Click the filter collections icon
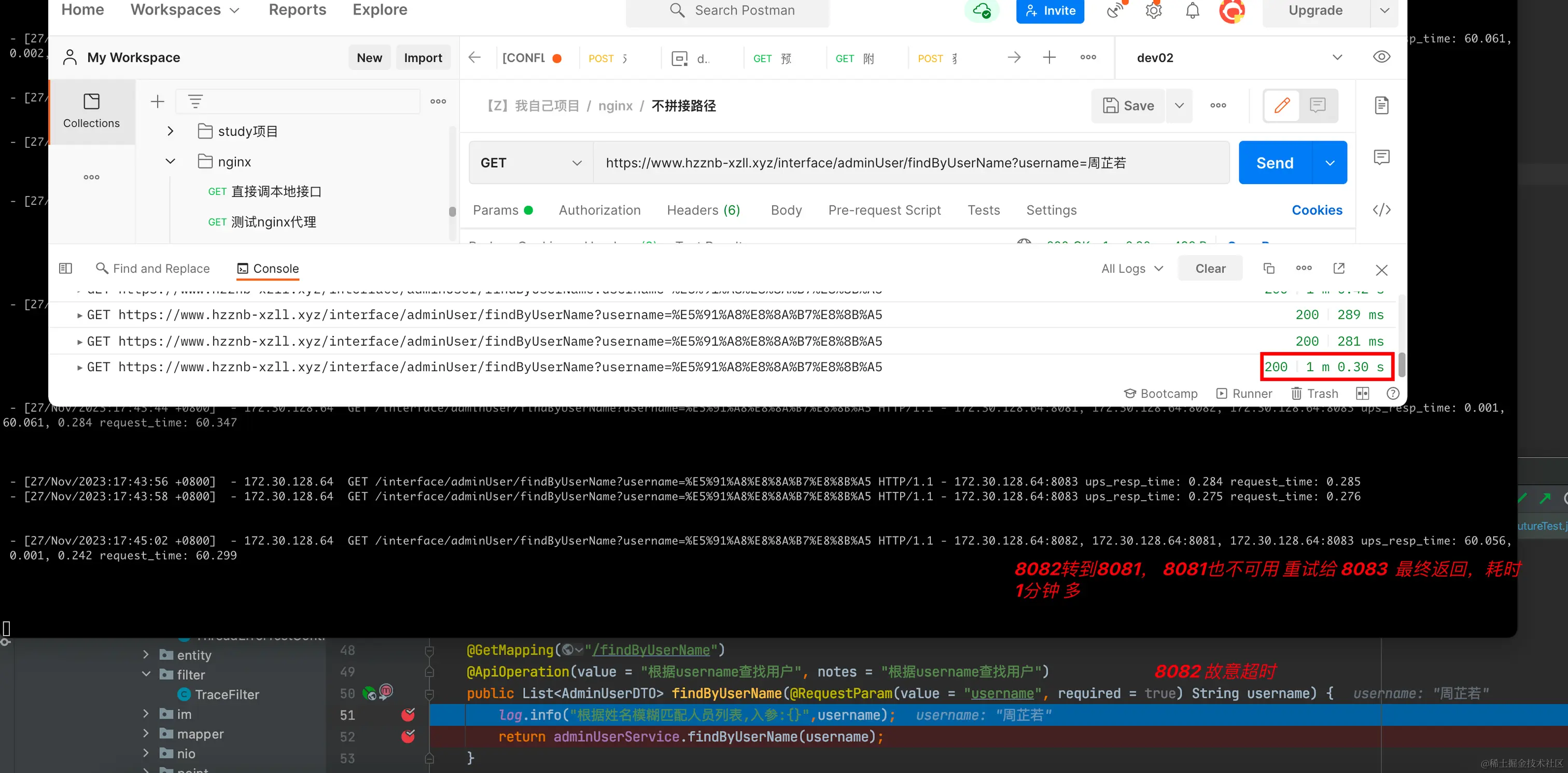1568x773 pixels. (195, 101)
